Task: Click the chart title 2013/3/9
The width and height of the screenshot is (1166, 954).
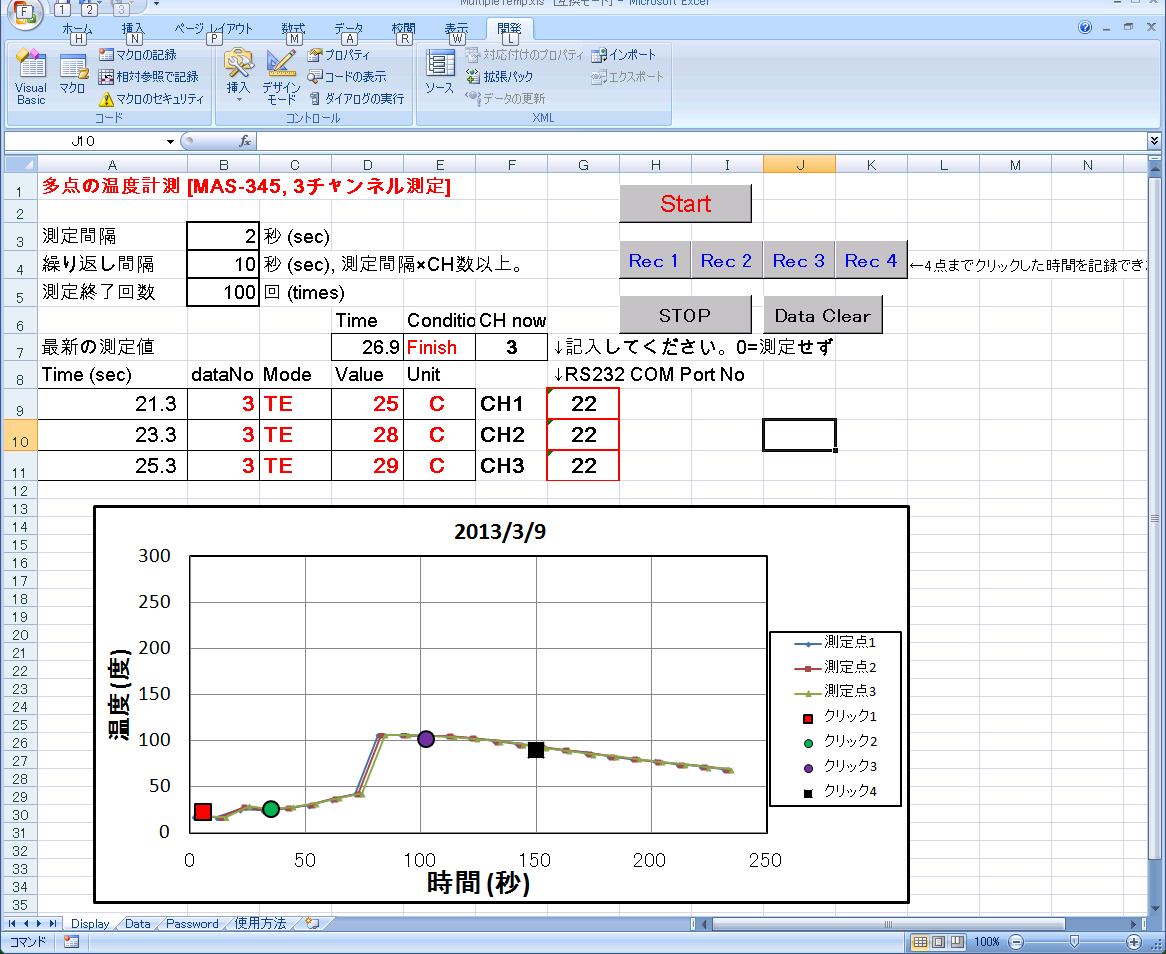Action: tap(500, 532)
